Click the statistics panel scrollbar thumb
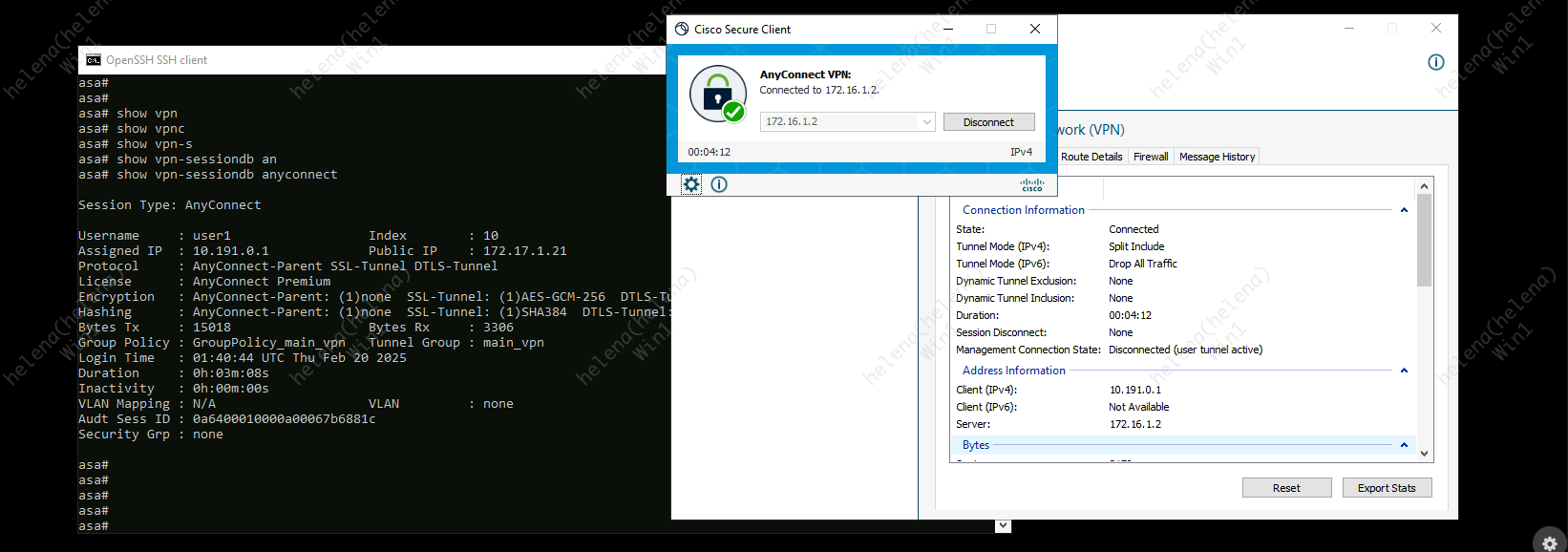Viewport: 1568px width, 552px height. 1424,239
